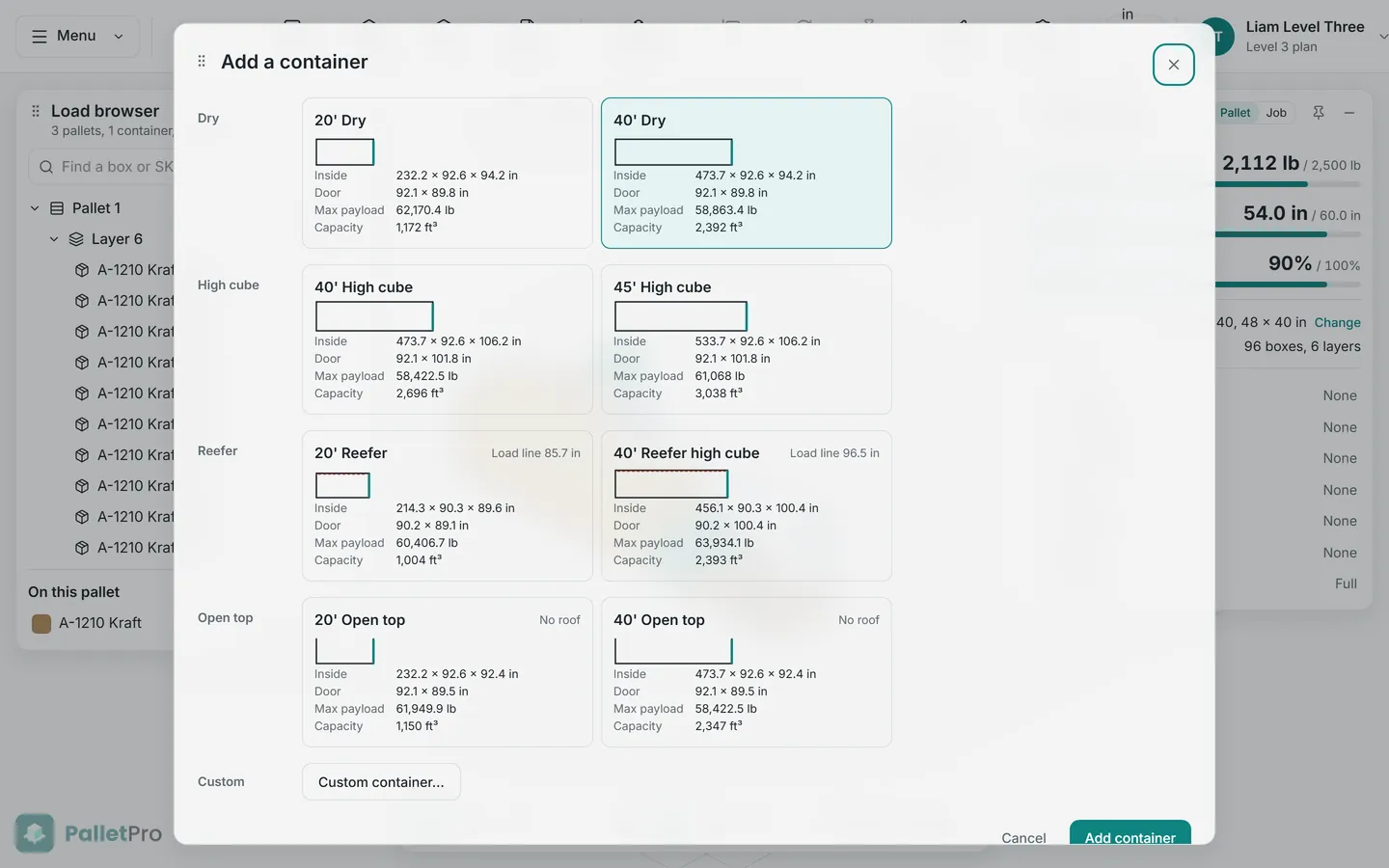This screenshot has width=1389, height=868.
Task: Click the weight progress bar under 2,112 lb
Action: click(1288, 184)
